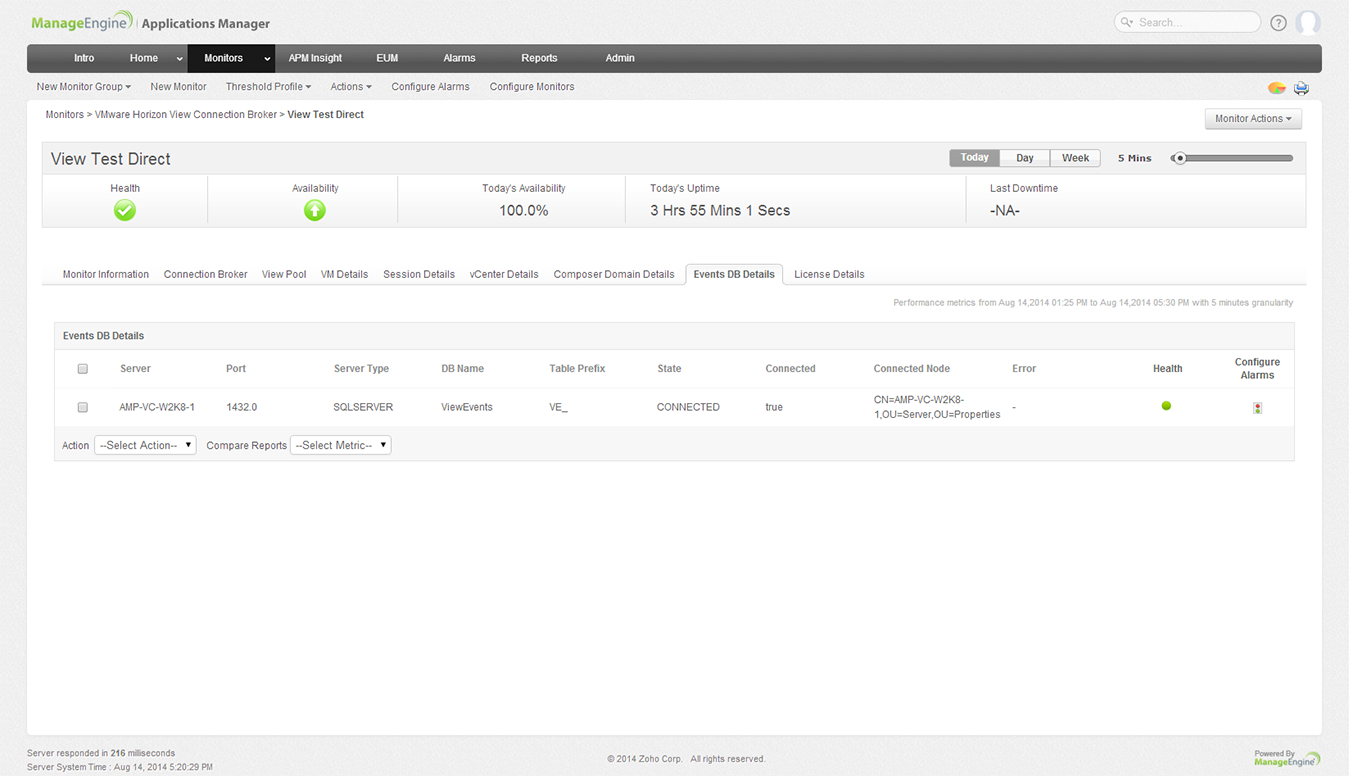Click the CONNECTED state value
Image resolution: width=1349 pixels, height=776 pixels.
(x=688, y=407)
